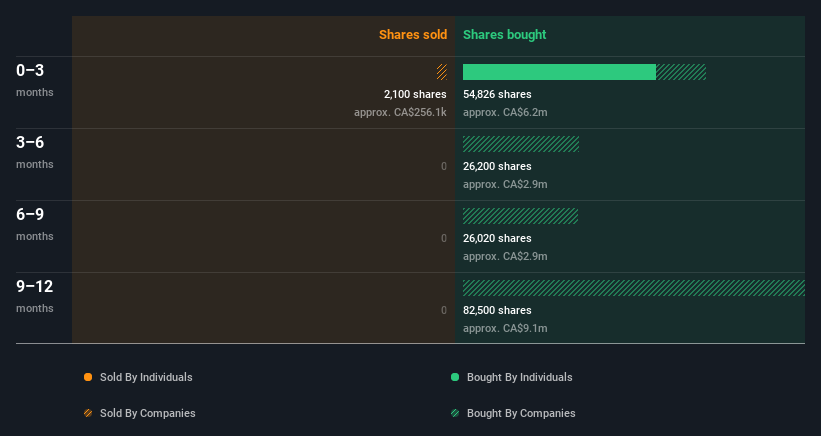The width and height of the screenshot is (821, 436).
Task: Click the 9–12 months row label
Action: [35, 296]
